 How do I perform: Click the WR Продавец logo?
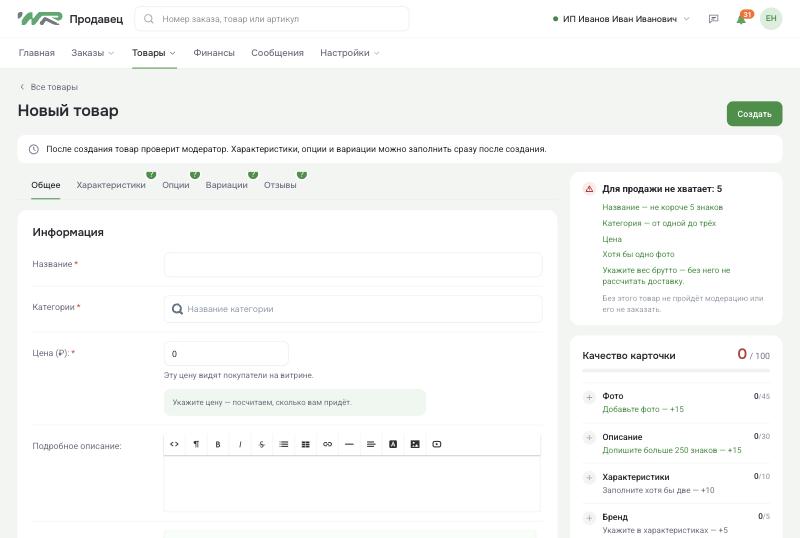tap(70, 19)
